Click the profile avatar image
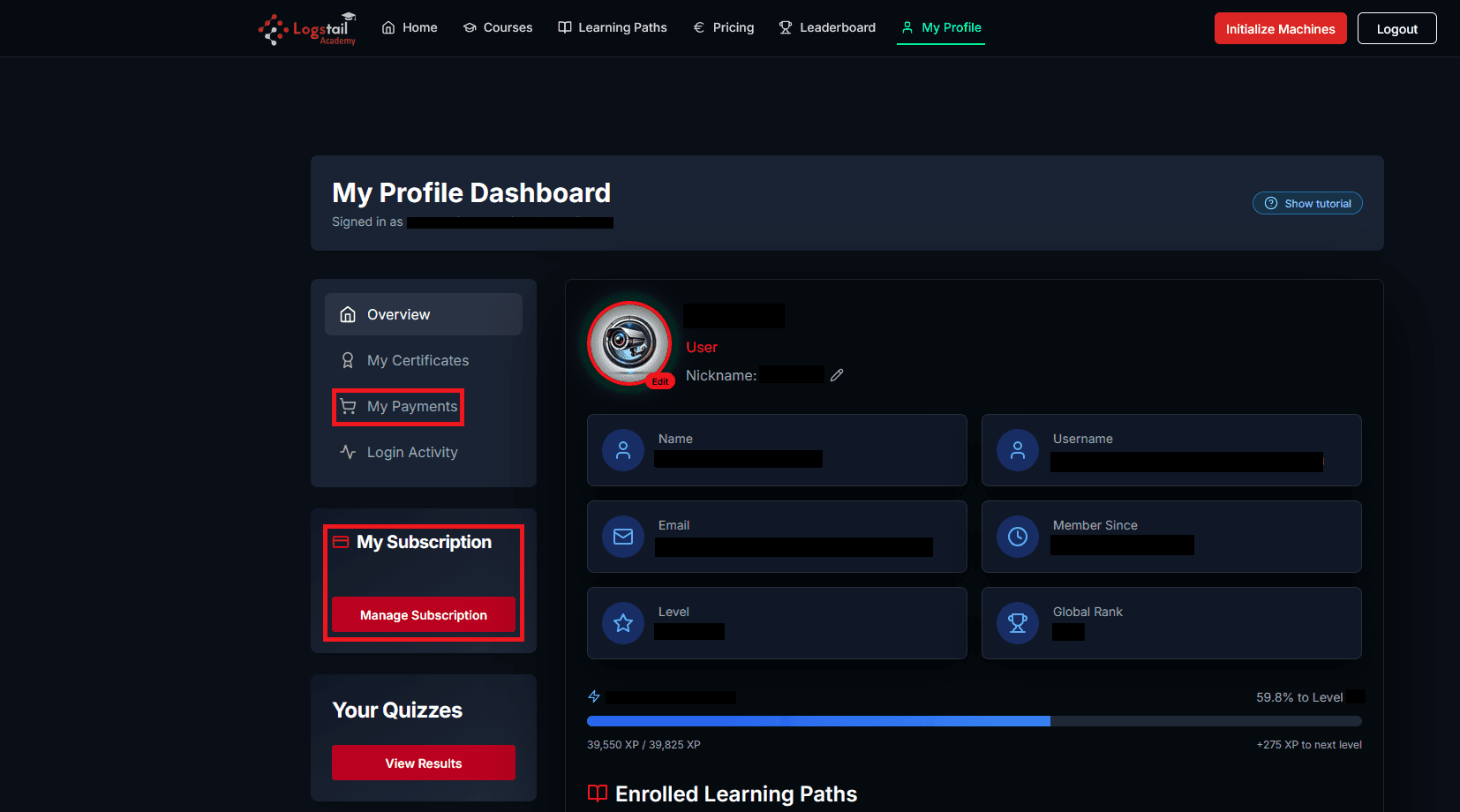The image size is (1460, 812). click(x=629, y=343)
